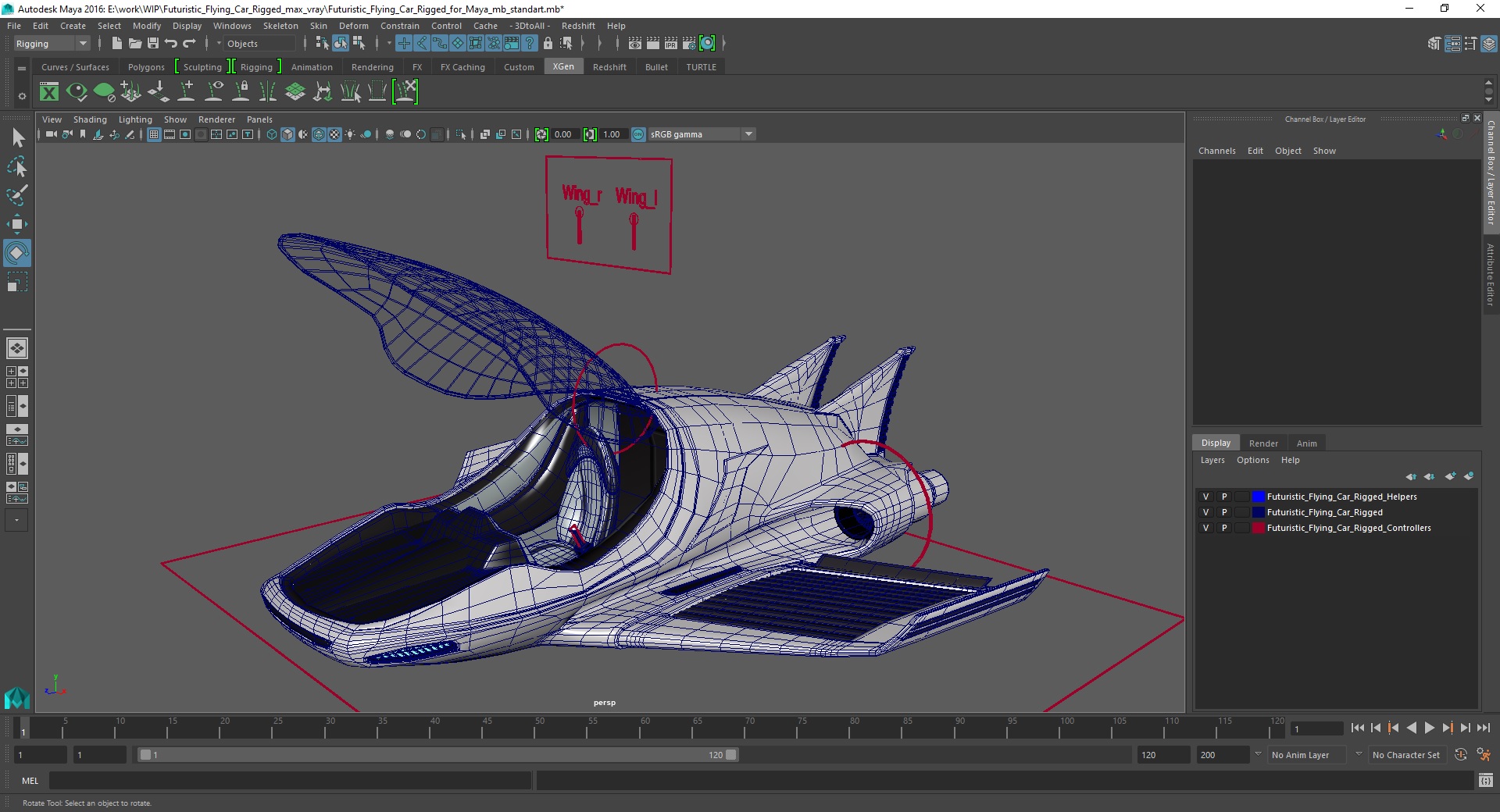This screenshot has height=812, width=1500.
Task: Click the MEL command input field
Action: [289, 781]
